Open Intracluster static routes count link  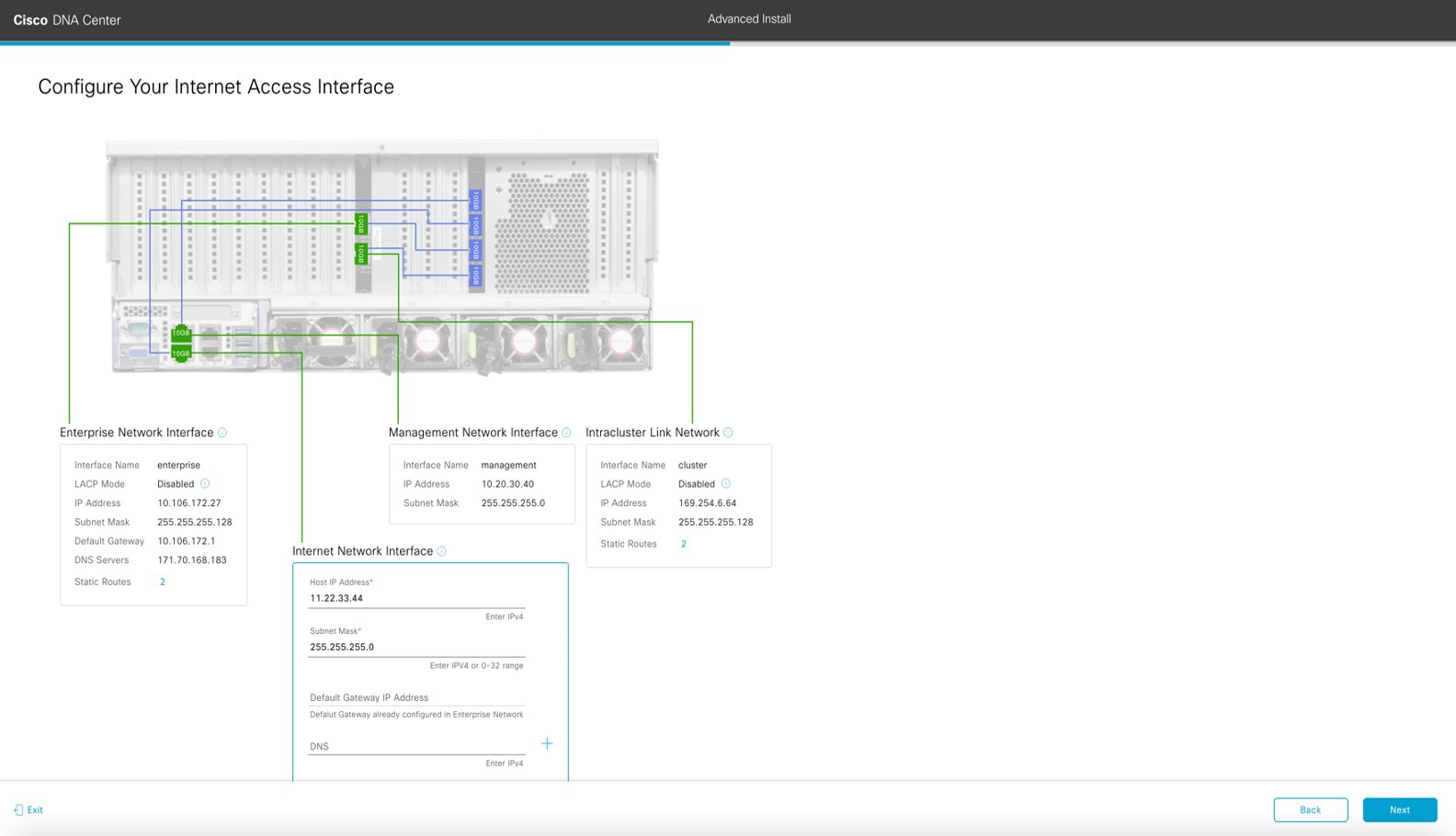(683, 544)
